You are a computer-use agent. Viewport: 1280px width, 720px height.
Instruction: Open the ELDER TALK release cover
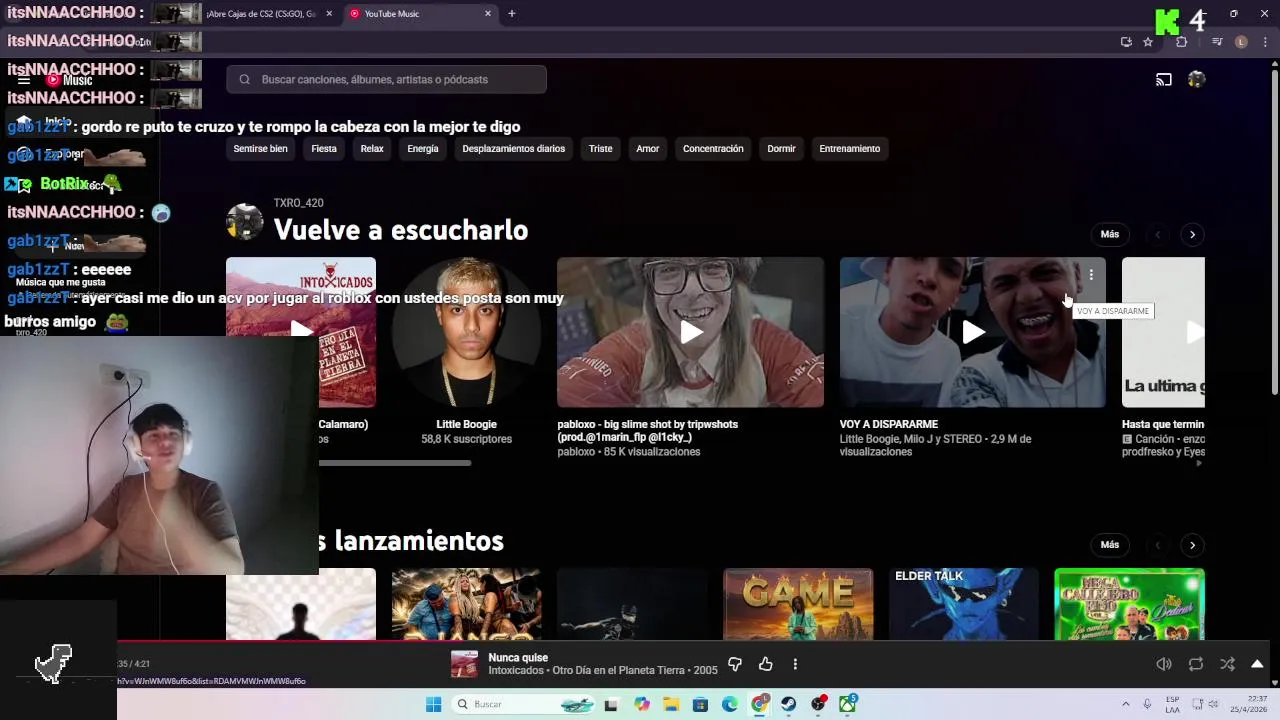coord(964,604)
